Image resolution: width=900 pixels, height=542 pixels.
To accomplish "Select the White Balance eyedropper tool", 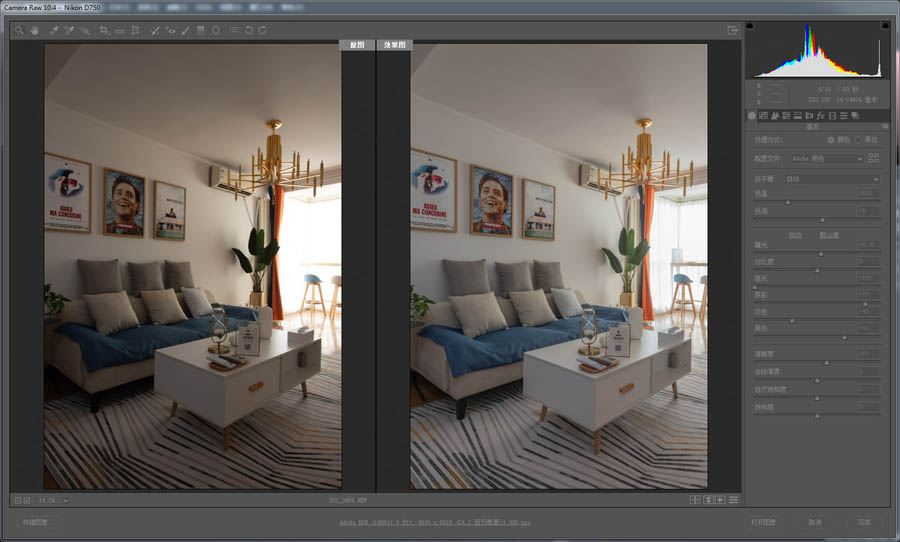I will (54, 30).
